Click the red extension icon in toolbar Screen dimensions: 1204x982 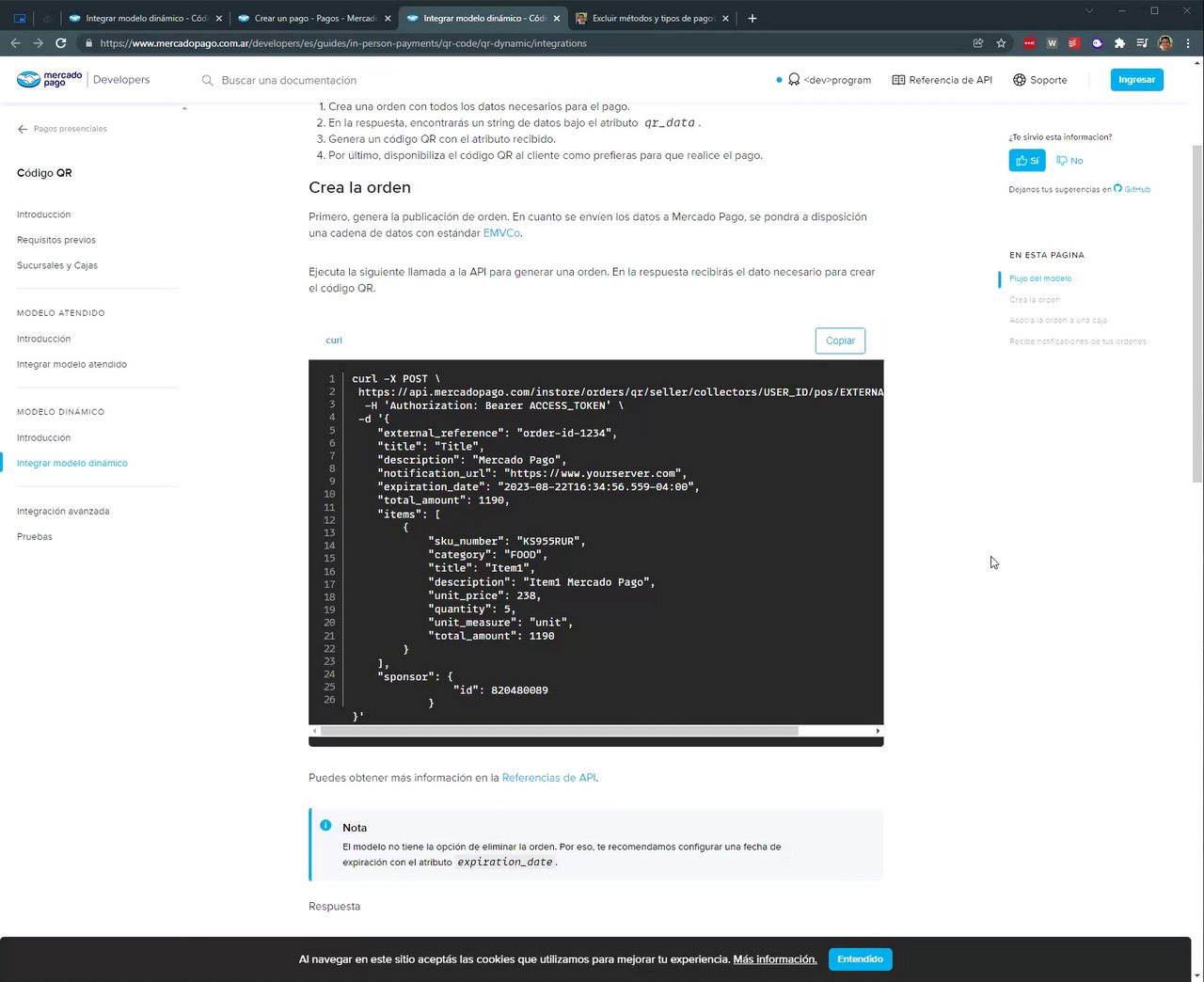[1029, 43]
